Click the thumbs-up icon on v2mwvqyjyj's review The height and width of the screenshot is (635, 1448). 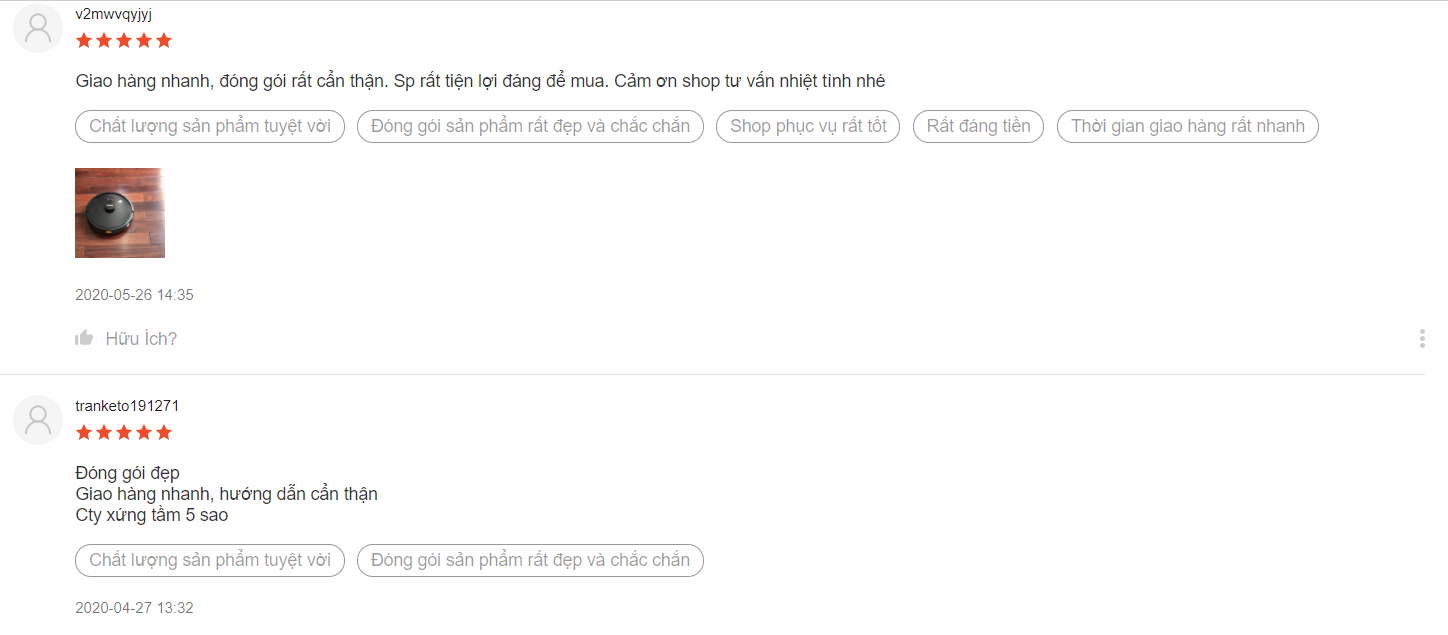tap(84, 337)
